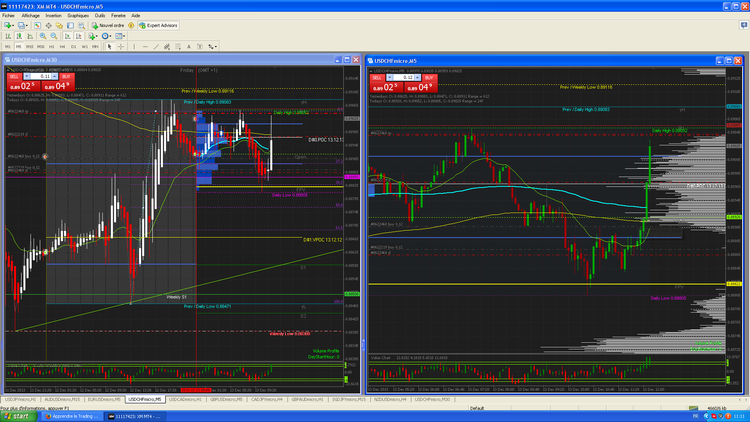
Task: Select the H1 timeframe button
Action: point(50,46)
